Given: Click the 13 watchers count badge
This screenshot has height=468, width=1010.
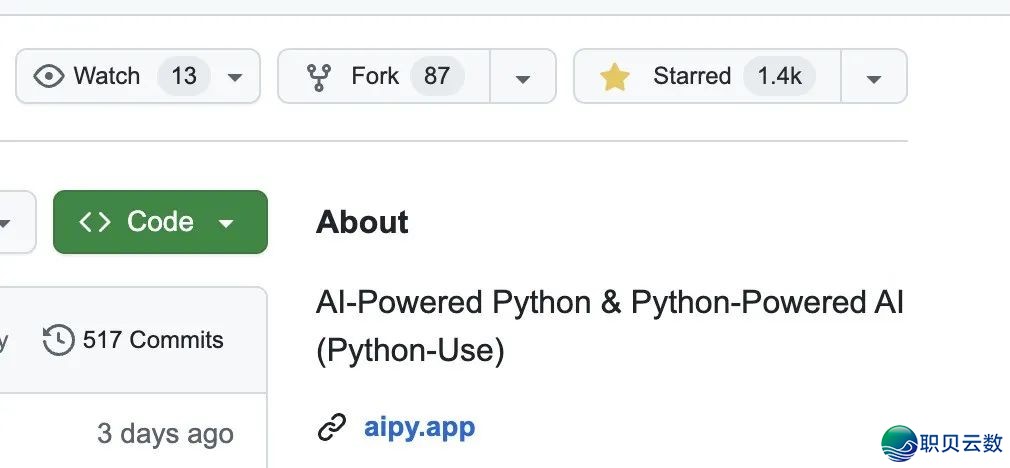Looking at the screenshot, I should [184, 76].
